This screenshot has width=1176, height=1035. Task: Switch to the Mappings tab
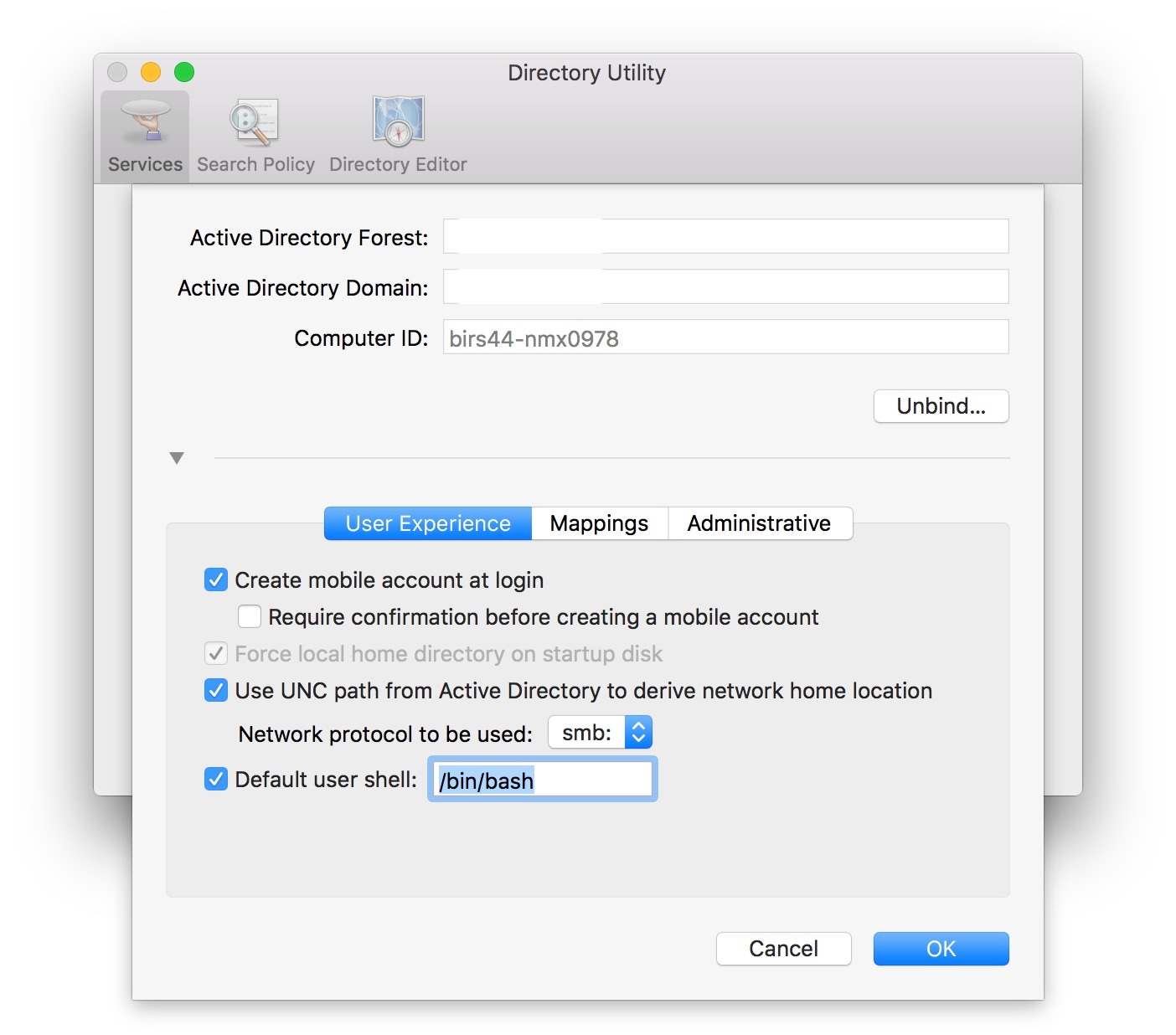point(600,523)
